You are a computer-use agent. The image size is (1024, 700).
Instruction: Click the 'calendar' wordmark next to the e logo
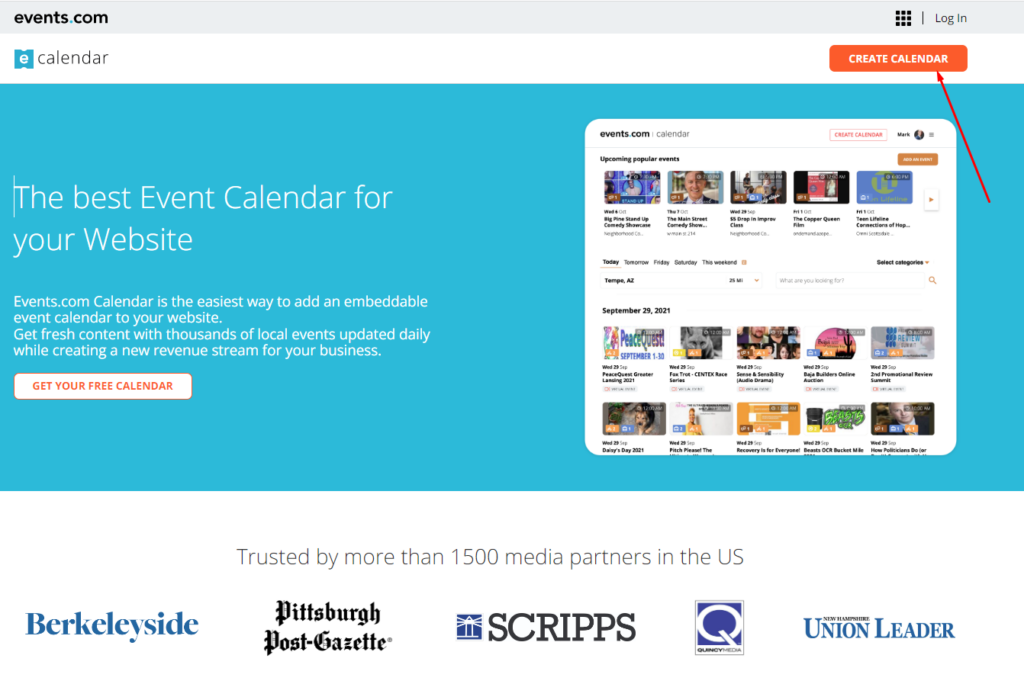click(72, 58)
